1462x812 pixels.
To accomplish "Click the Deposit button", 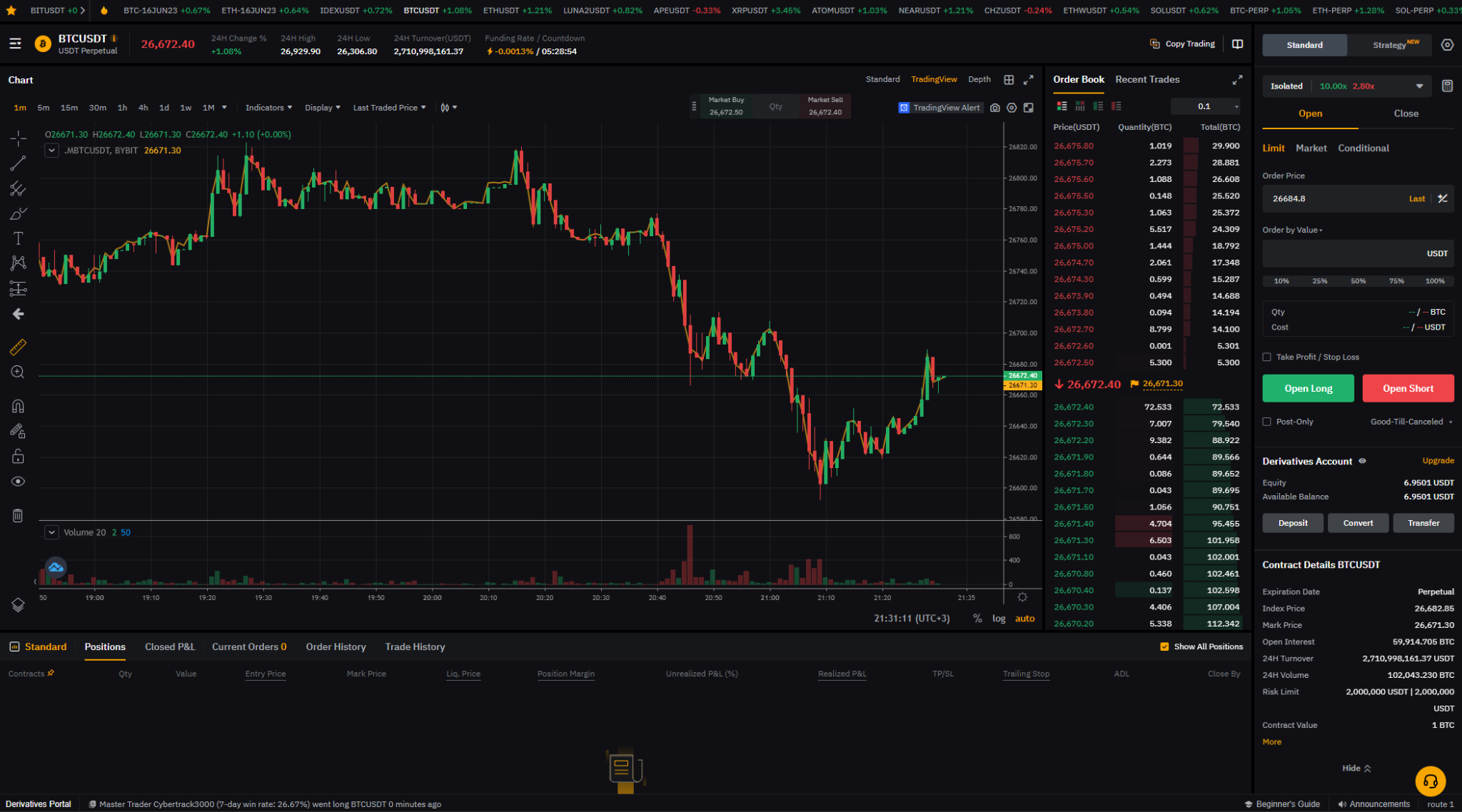I will (1292, 523).
